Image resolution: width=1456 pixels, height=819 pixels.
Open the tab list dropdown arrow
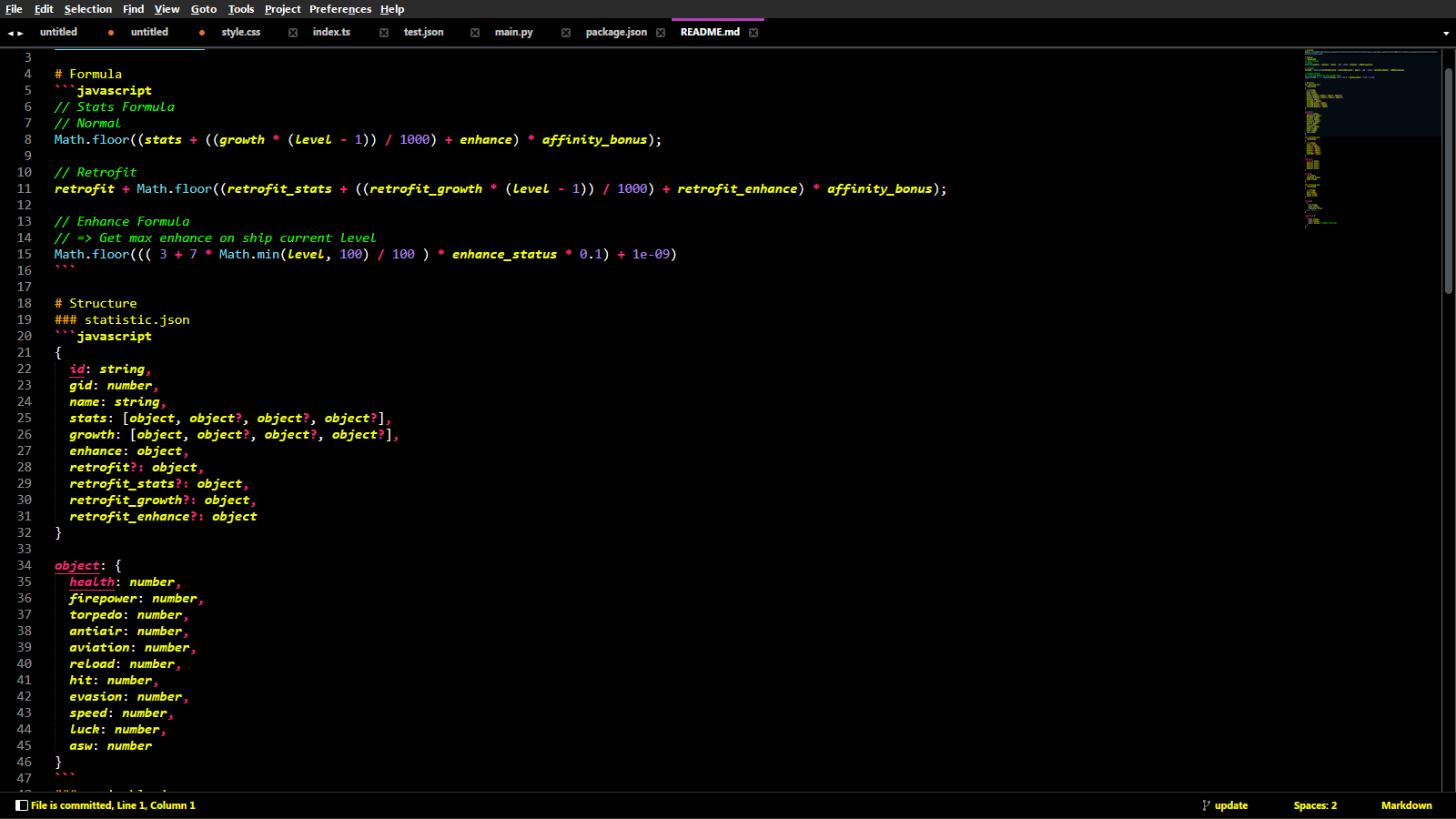[1446, 34]
